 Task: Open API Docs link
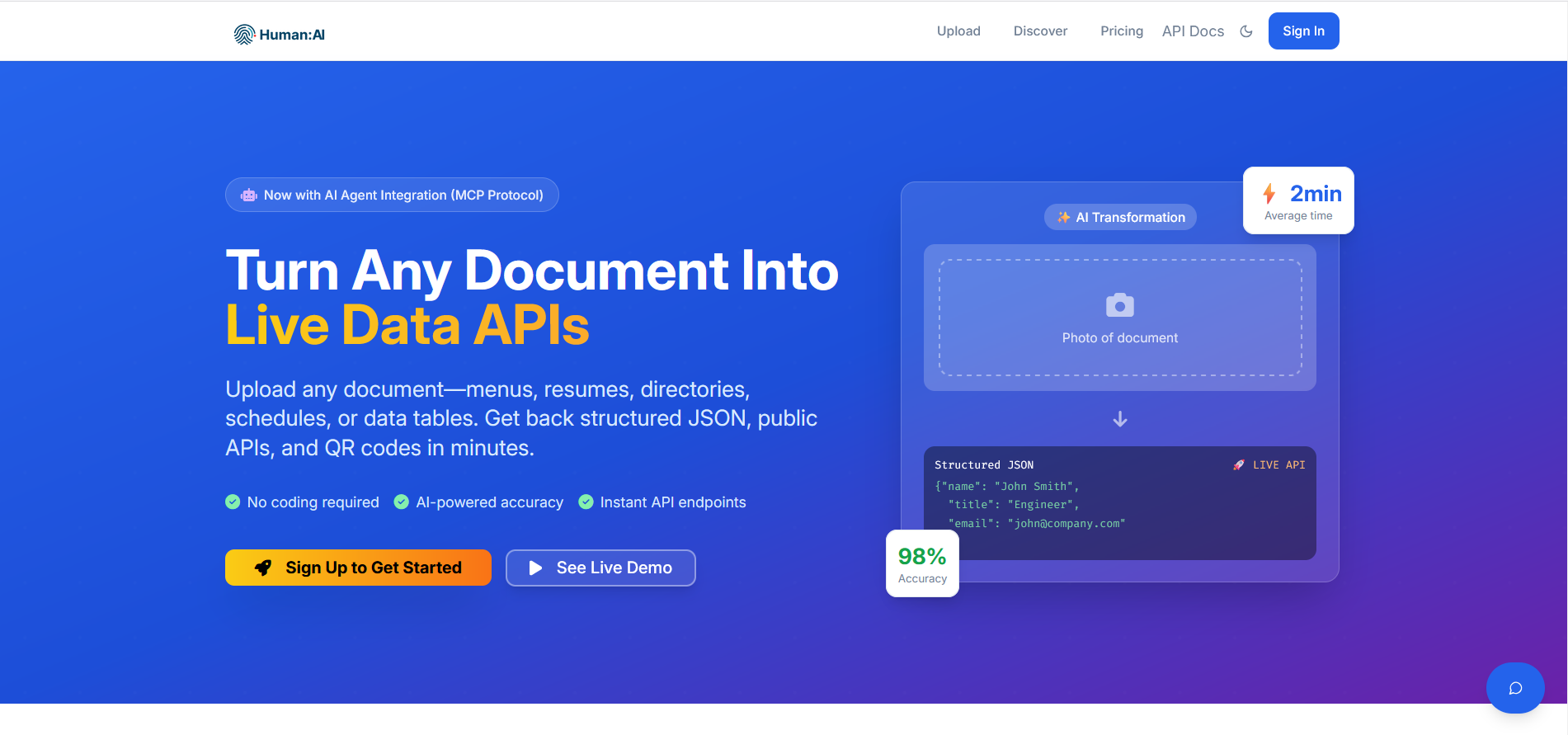1193,31
